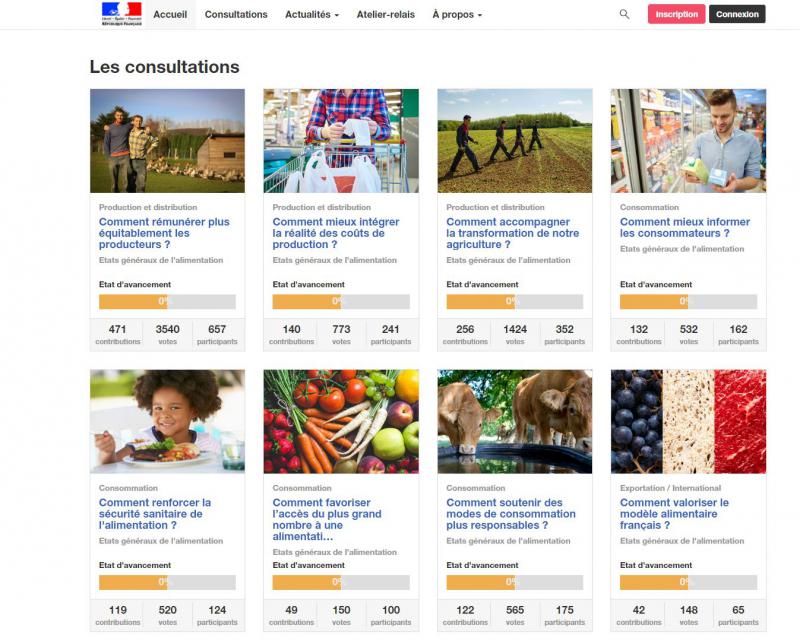Click progress bar under 'Comment valoriser le modèle'
Screen dimensions: 800x641
(x=688, y=582)
